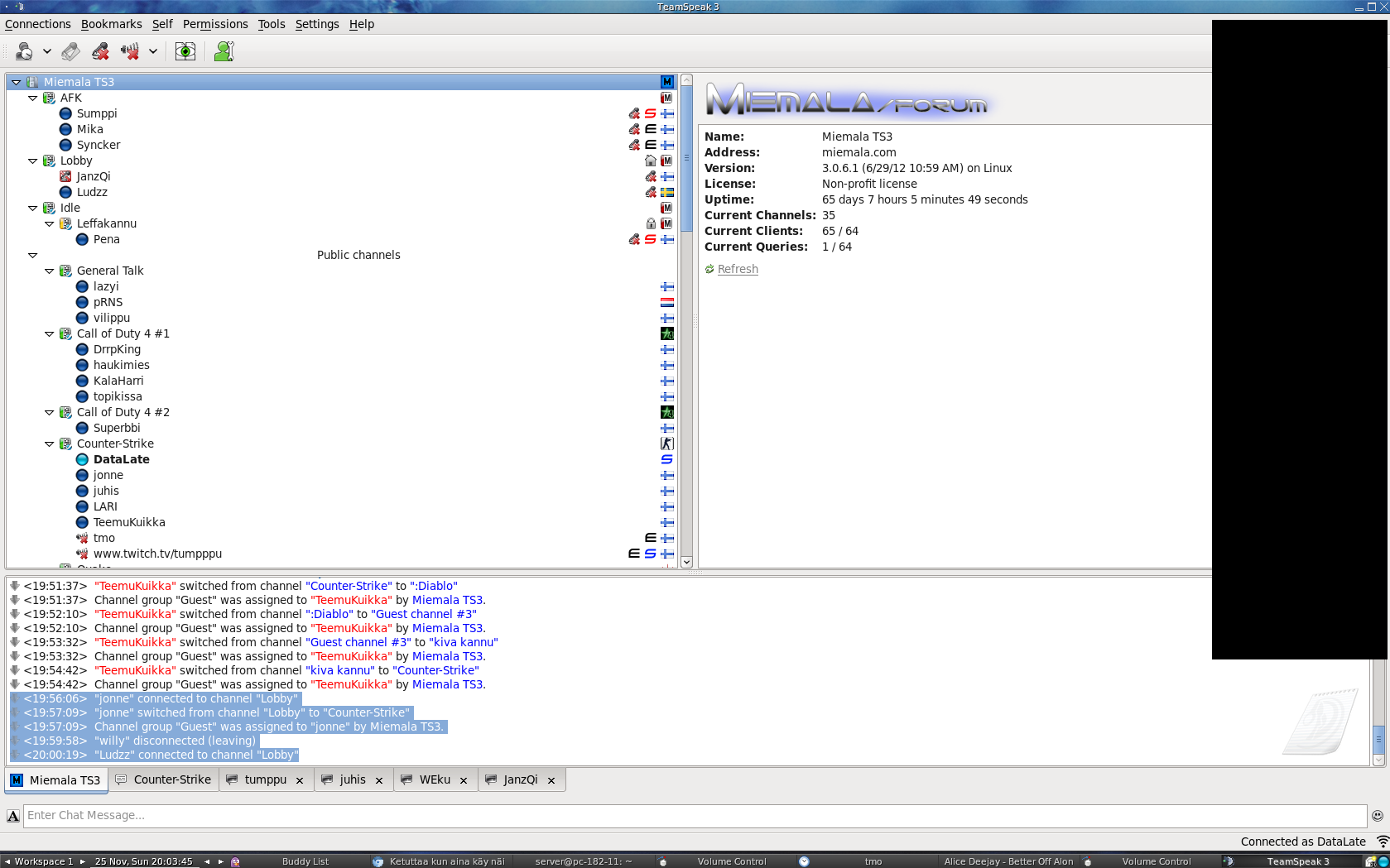Collapse the Counter-Strike channel
Image resolution: width=1390 pixels, height=868 pixels.
pyautogui.click(x=49, y=444)
